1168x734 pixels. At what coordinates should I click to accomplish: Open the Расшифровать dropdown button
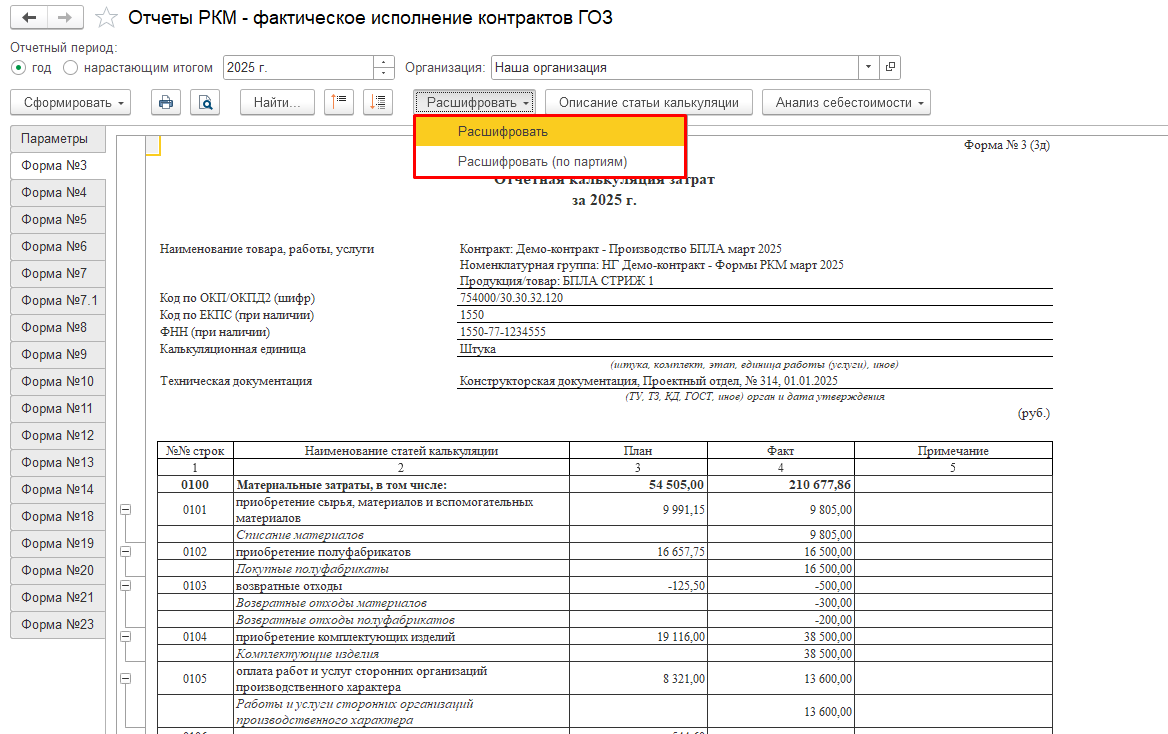coord(474,103)
